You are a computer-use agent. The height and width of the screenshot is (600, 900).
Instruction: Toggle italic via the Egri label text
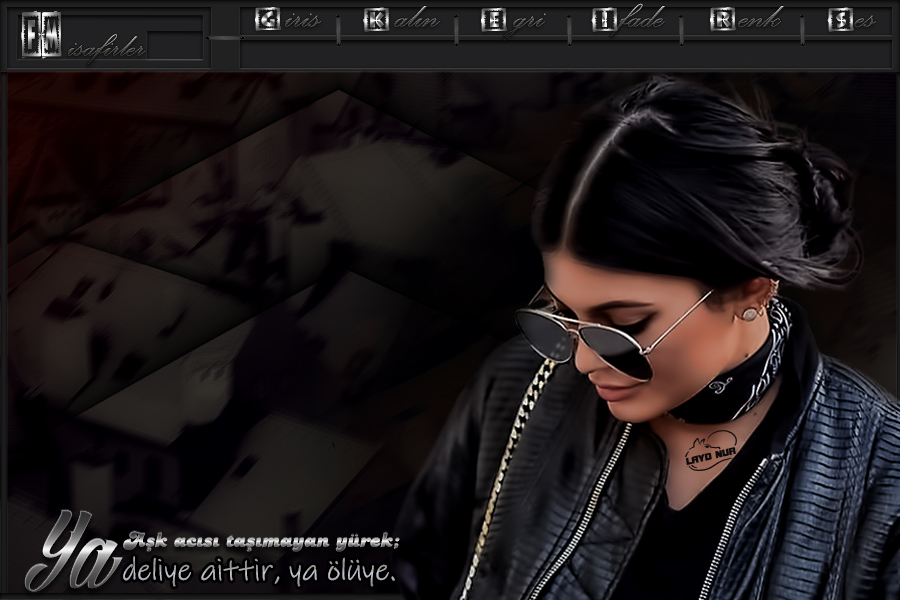[x=526, y=21]
